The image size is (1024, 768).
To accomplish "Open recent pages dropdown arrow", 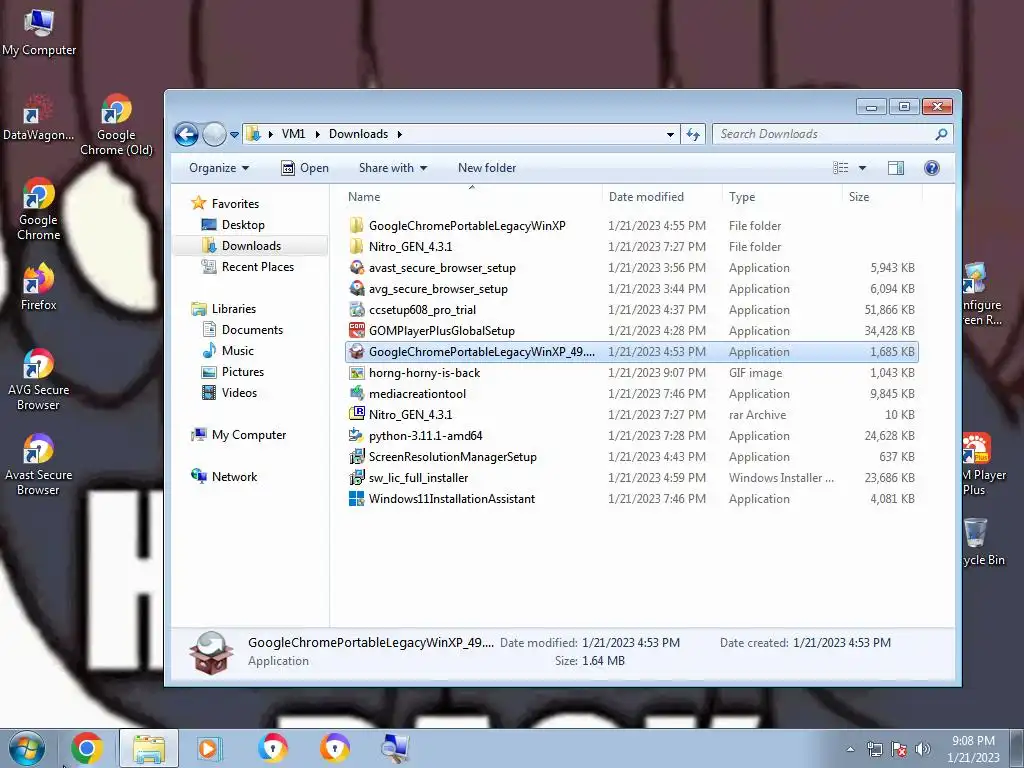I will (234, 135).
